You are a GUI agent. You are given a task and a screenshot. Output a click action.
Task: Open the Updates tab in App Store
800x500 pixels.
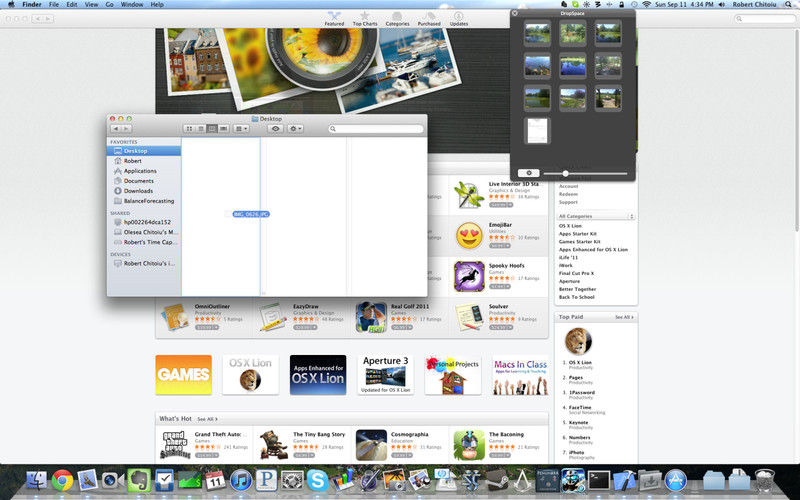click(x=459, y=19)
